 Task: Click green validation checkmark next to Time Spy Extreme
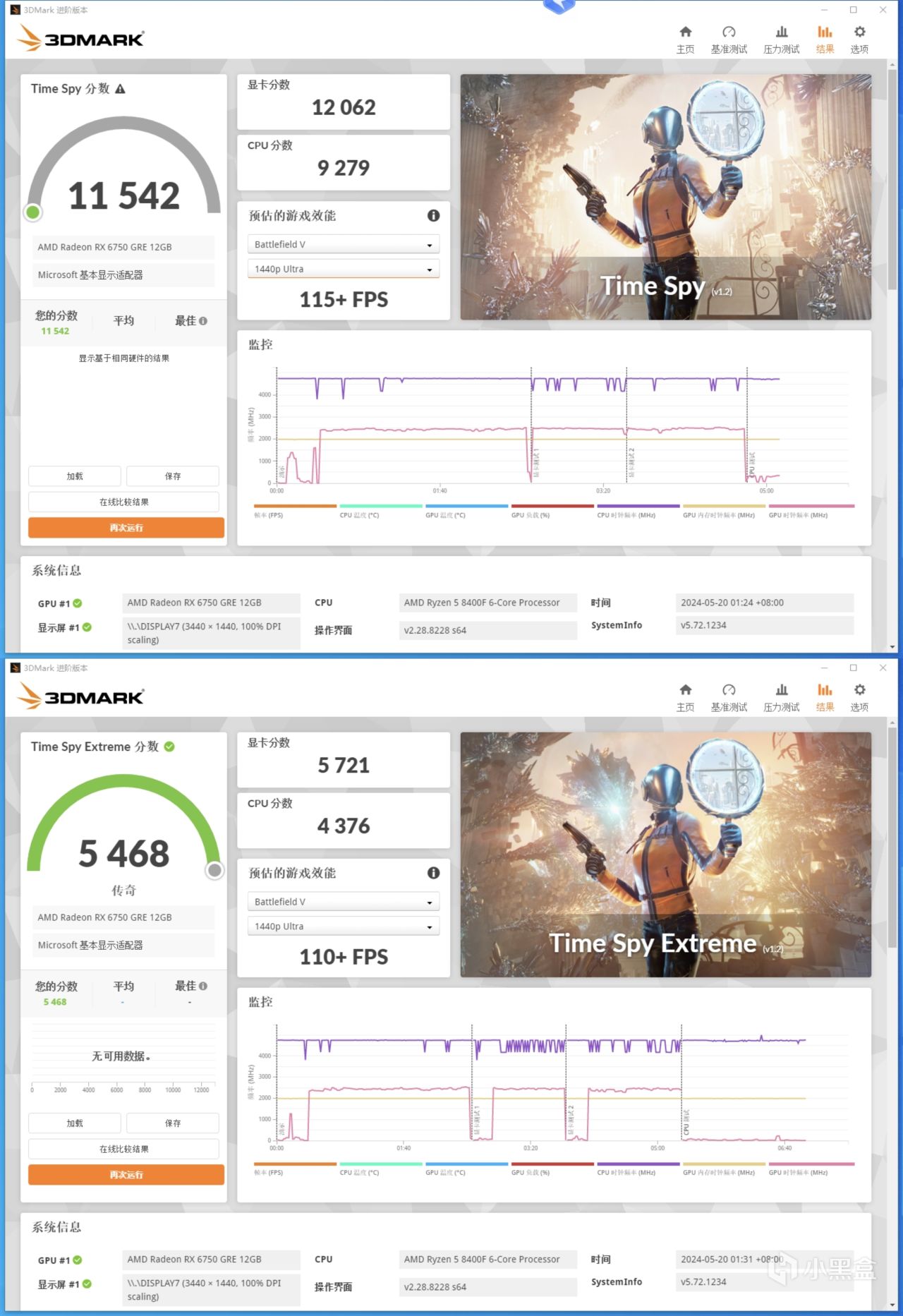(169, 747)
